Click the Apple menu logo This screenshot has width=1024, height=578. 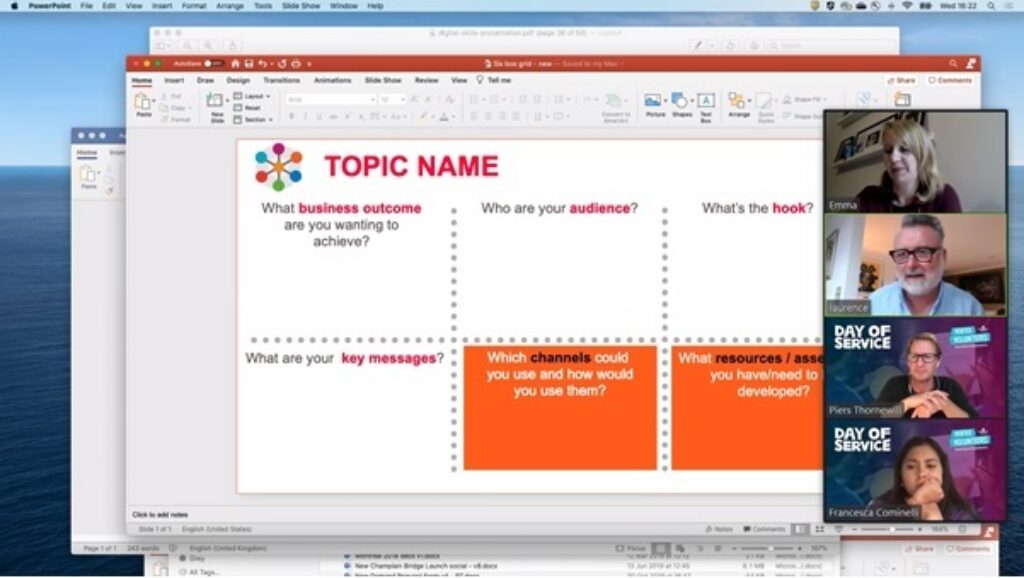click(x=14, y=6)
